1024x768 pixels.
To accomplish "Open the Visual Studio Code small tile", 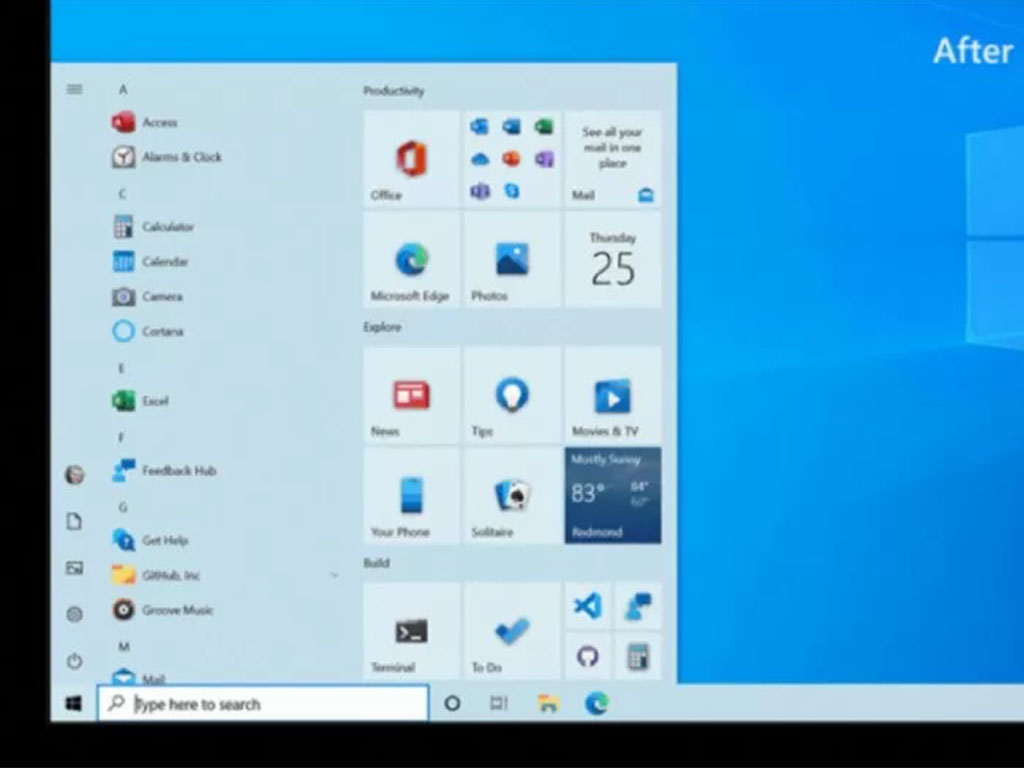I will (x=588, y=606).
